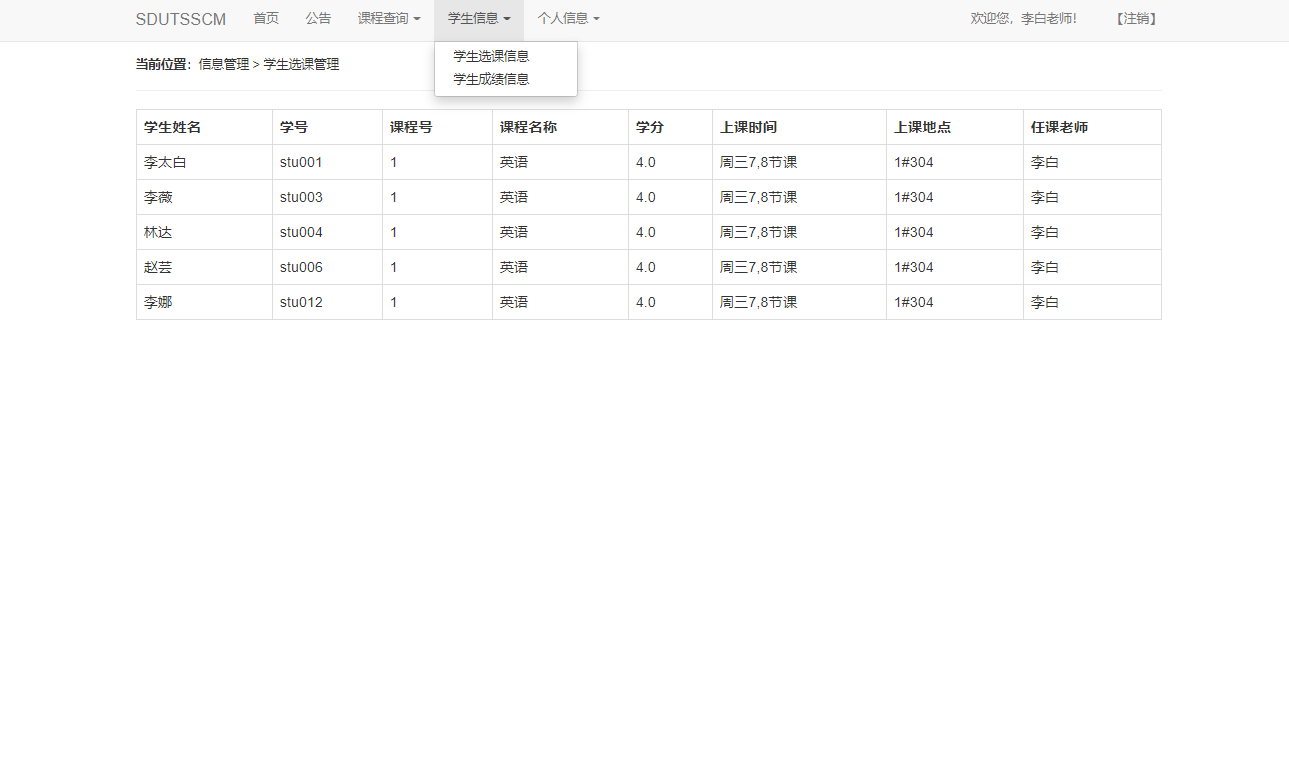The height and width of the screenshot is (767, 1289).
Task: Click the SDUTSSCM brand logo link
Action: (x=180, y=19)
